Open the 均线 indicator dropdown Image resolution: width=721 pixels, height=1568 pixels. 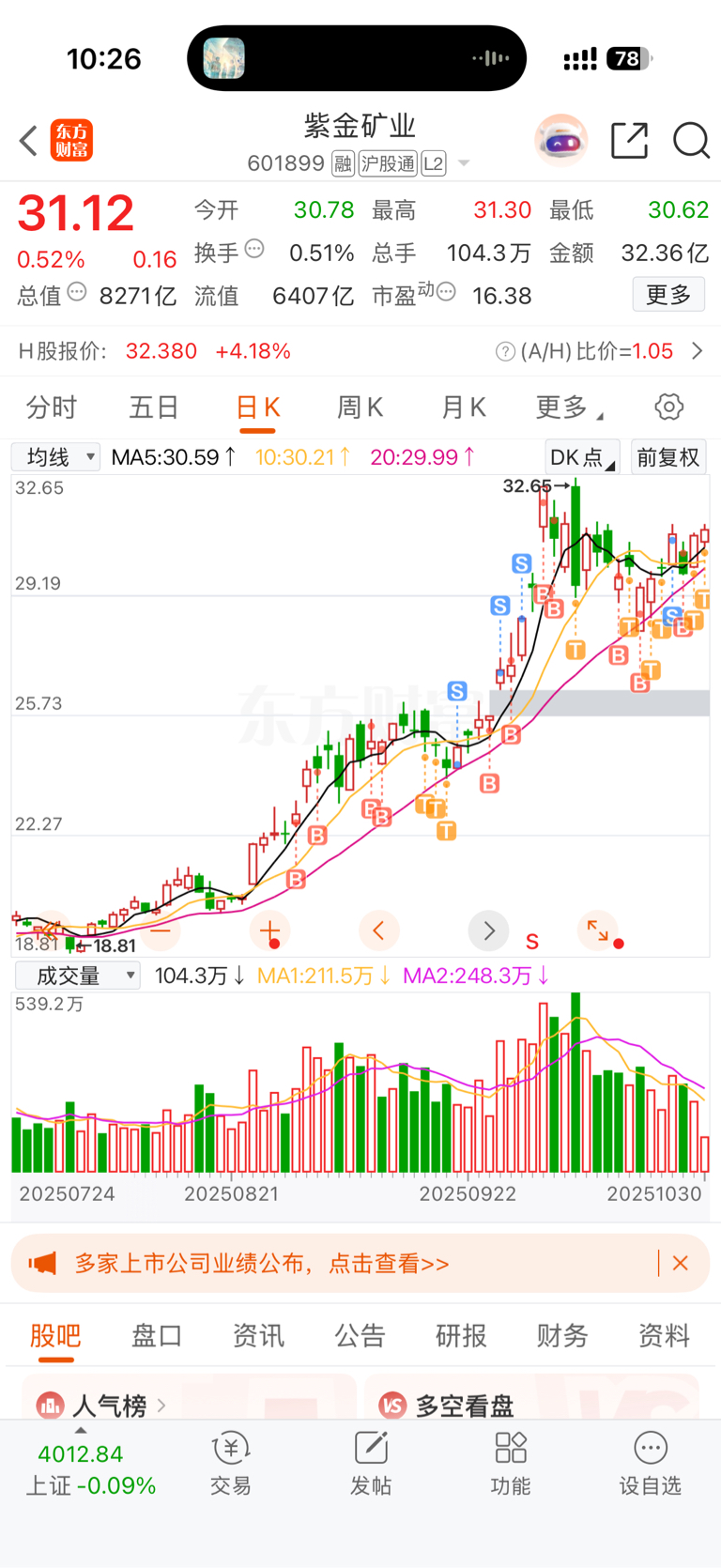pyautogui.click(x=55, y=457)
